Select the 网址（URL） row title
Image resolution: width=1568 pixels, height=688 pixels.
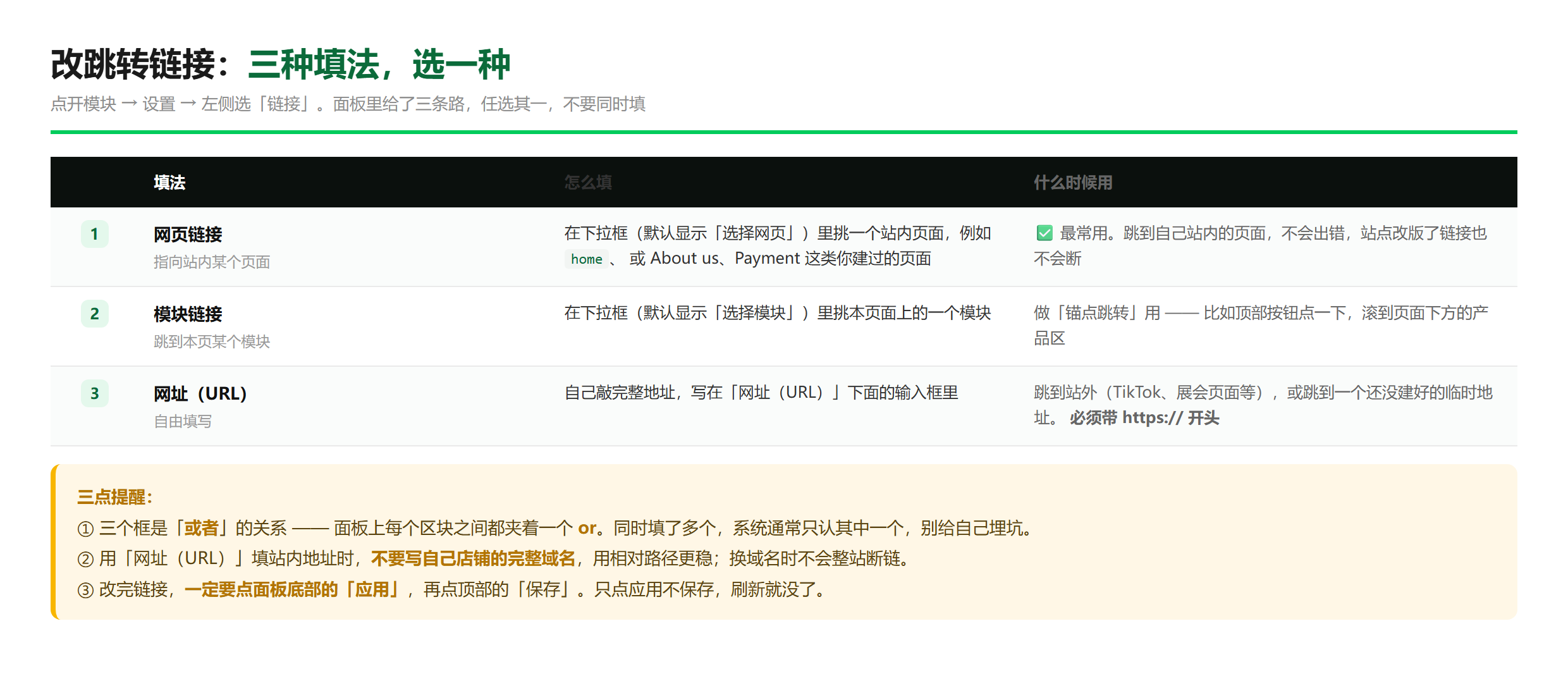[200, 394]
